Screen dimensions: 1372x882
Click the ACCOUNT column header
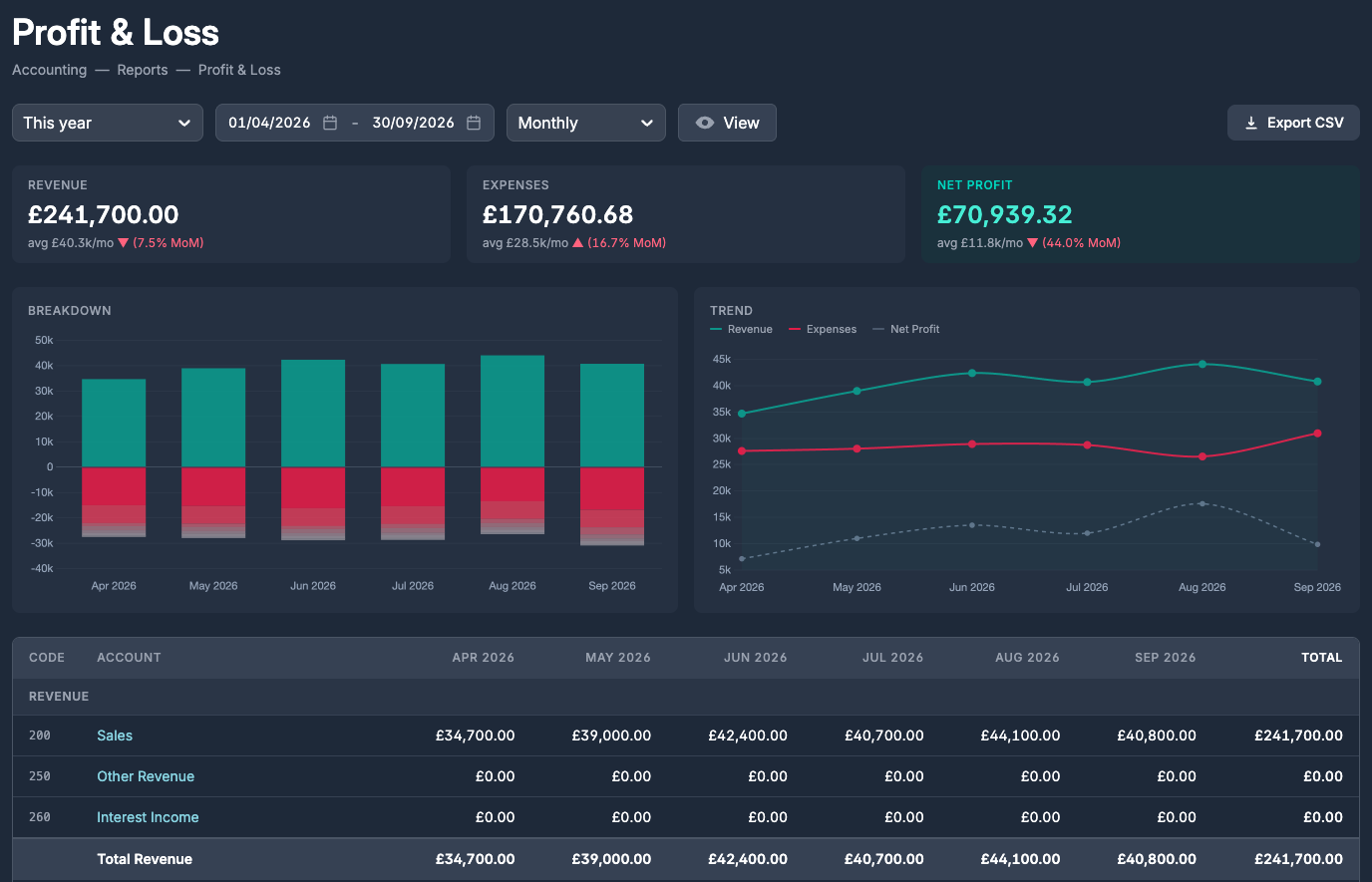pos(129,658)
